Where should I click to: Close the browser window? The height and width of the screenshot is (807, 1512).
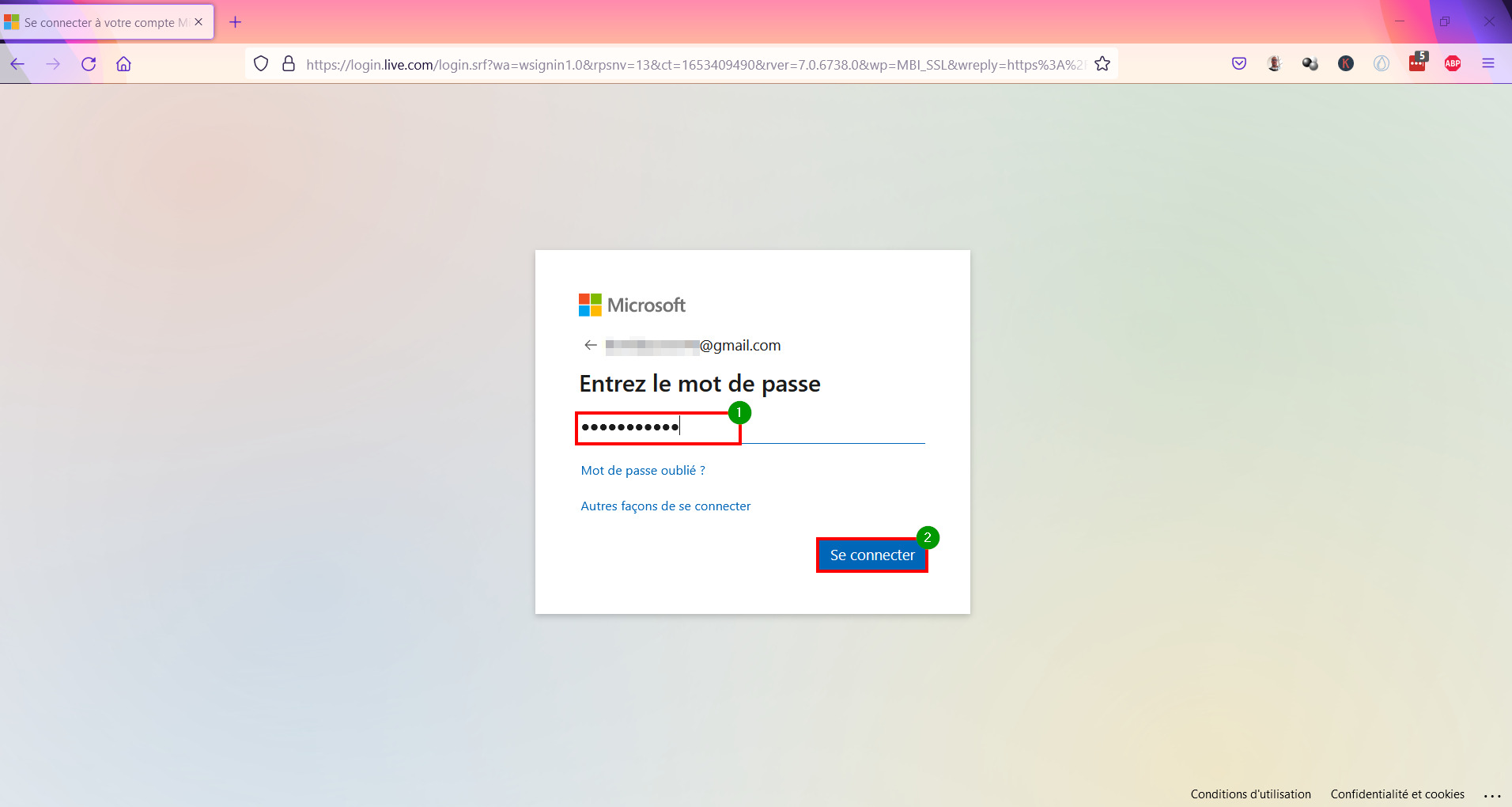pos(1489,21)
